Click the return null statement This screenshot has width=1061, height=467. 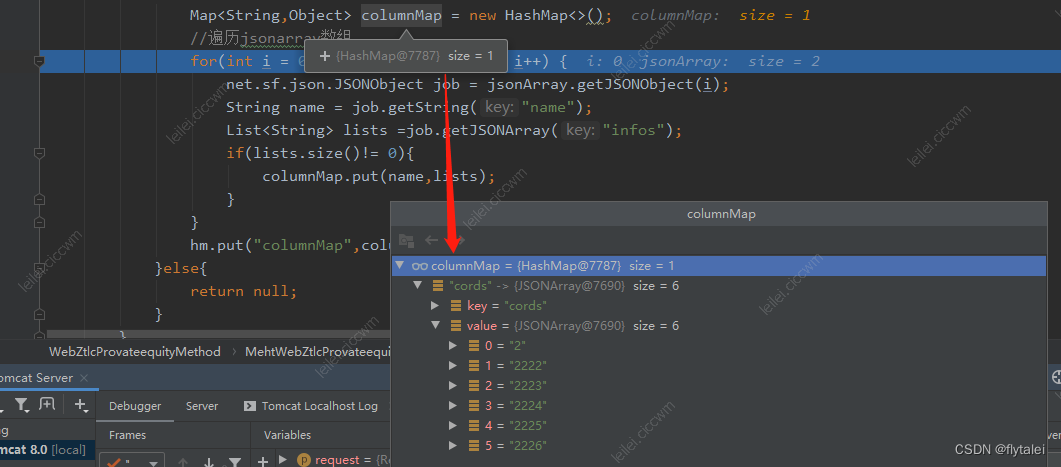[x=244, y=292]
